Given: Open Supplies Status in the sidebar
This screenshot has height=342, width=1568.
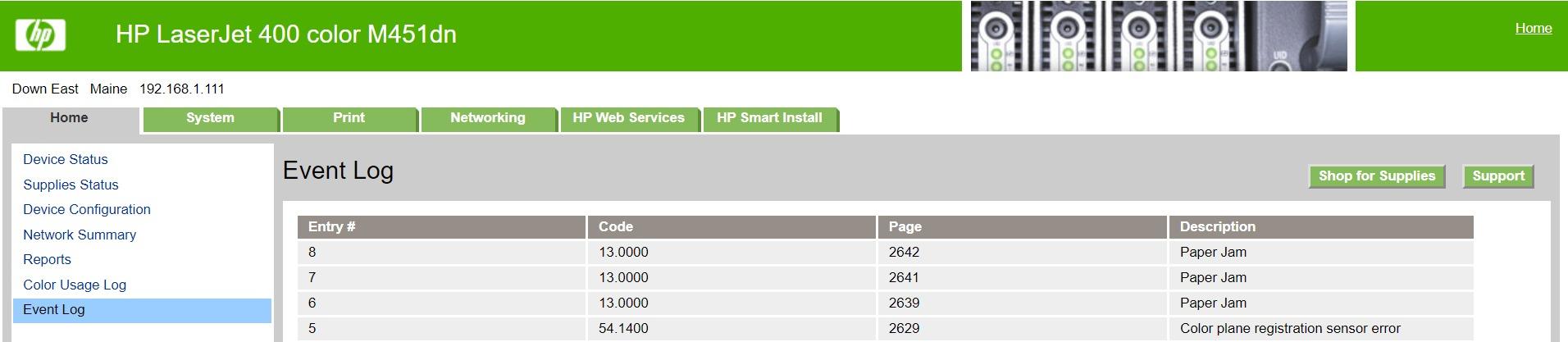Looking at the screenshot, I should [x=71, y=185].
